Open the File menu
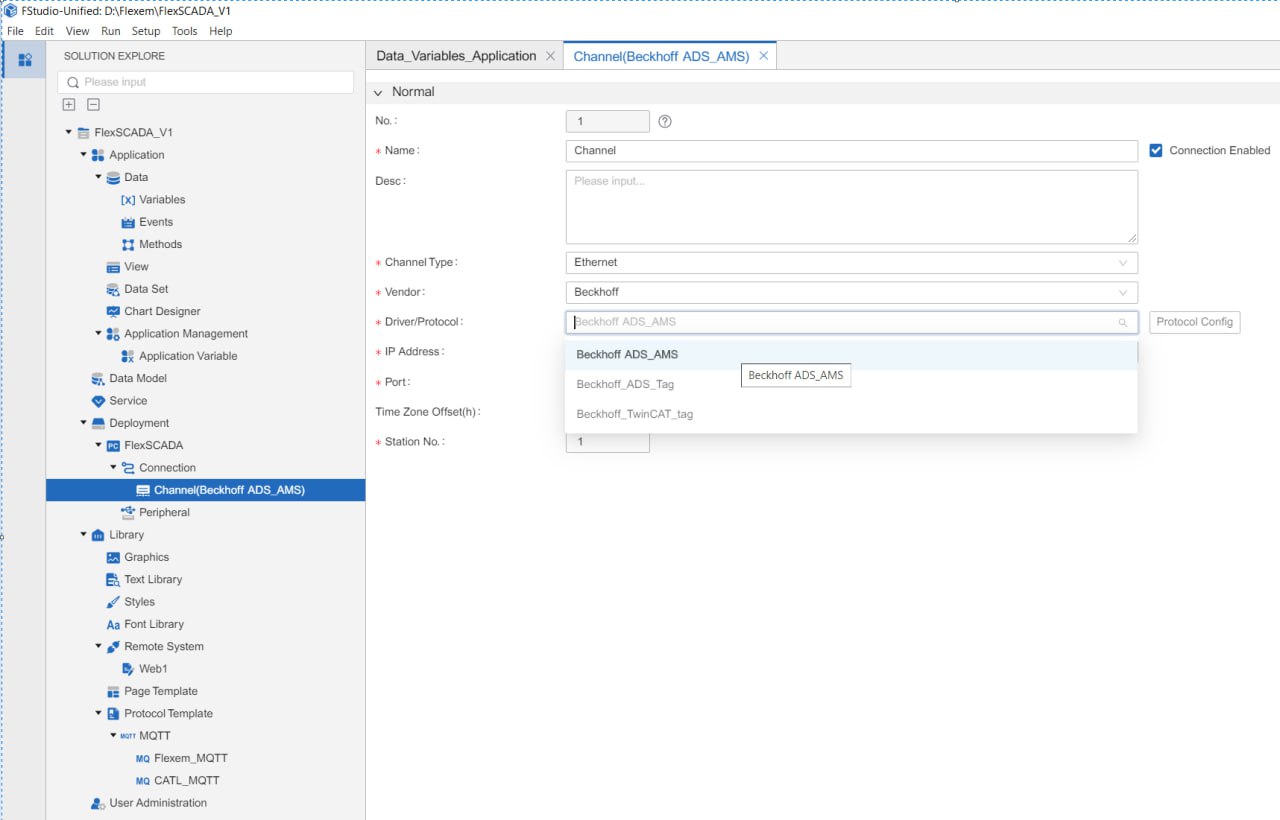This screenshot has height=820, width=1280. [x=15, y=31]
